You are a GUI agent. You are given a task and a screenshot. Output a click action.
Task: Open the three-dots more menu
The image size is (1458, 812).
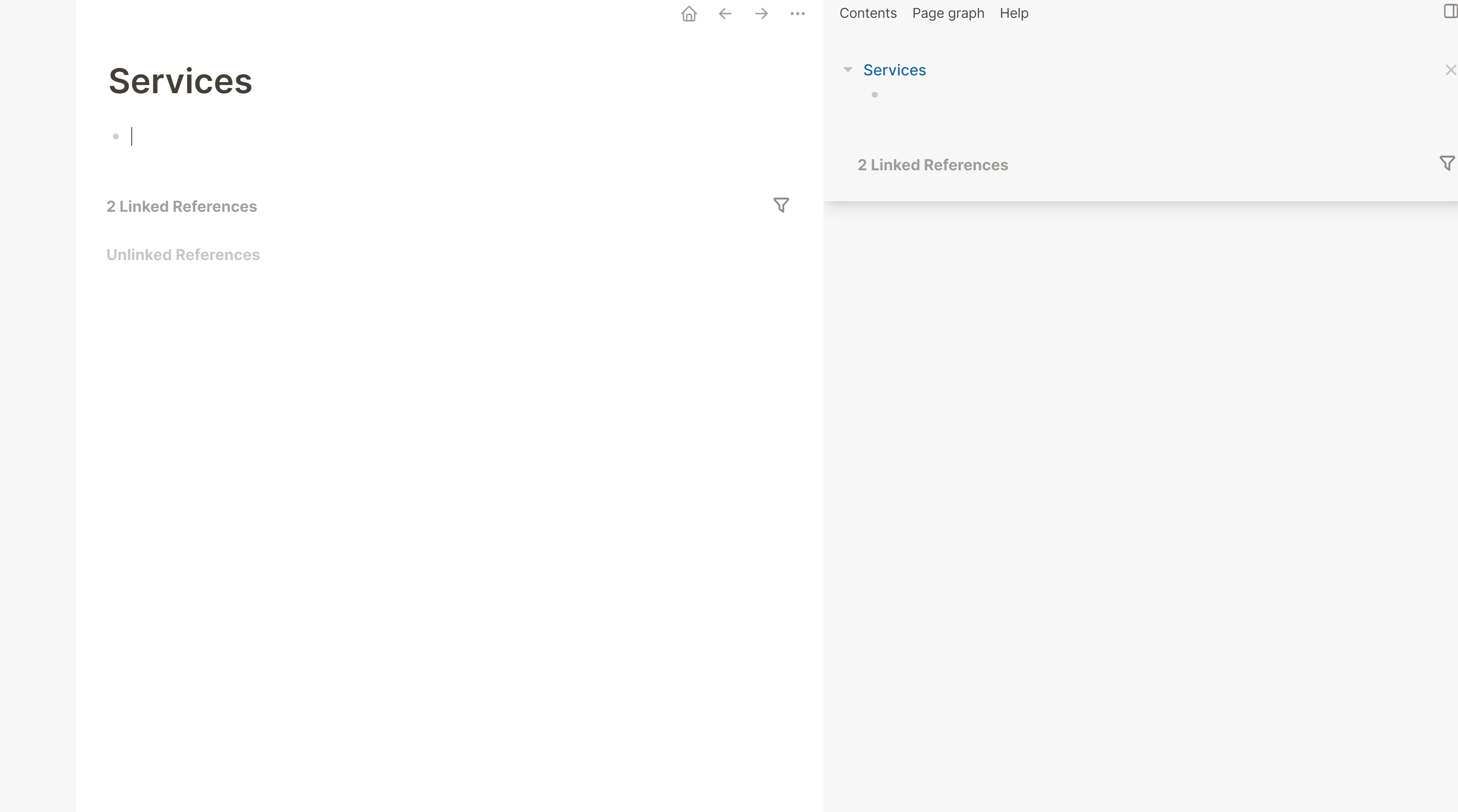(x=798, y=14)
